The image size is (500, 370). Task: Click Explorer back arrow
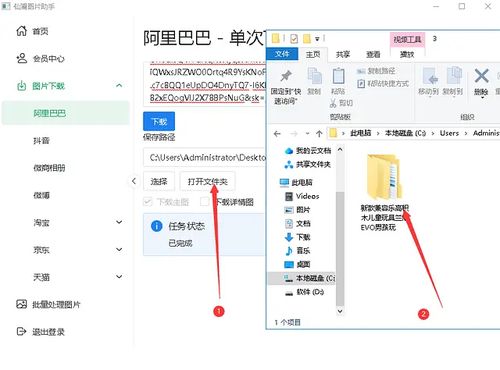pyautogui.click(x=277, y=134)
